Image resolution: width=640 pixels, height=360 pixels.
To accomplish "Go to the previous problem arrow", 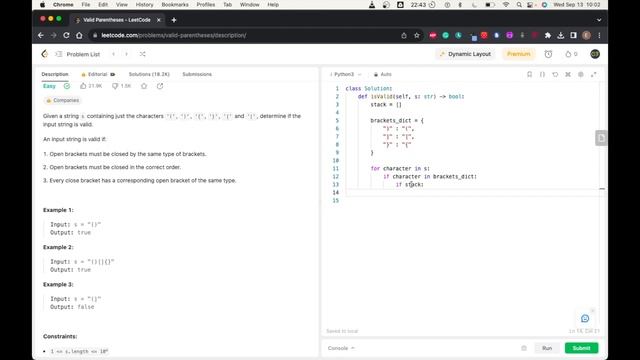I will [113, 54].
